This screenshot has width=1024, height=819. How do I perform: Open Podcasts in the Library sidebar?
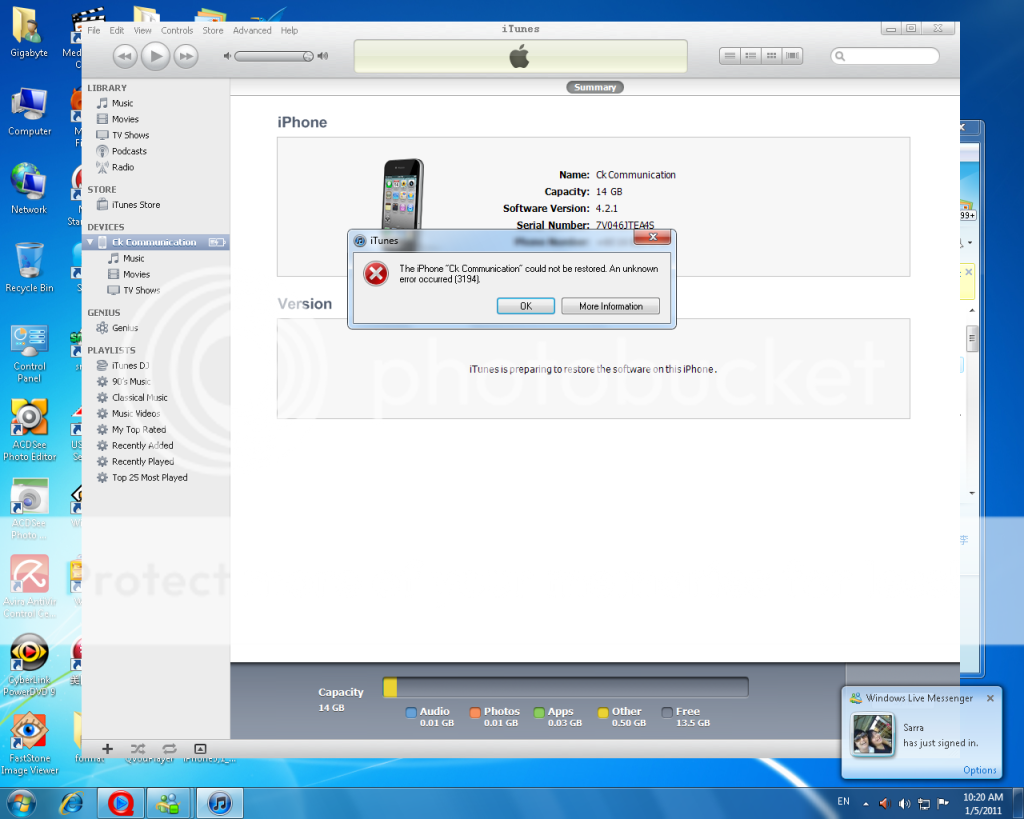(x=129, y=151)
